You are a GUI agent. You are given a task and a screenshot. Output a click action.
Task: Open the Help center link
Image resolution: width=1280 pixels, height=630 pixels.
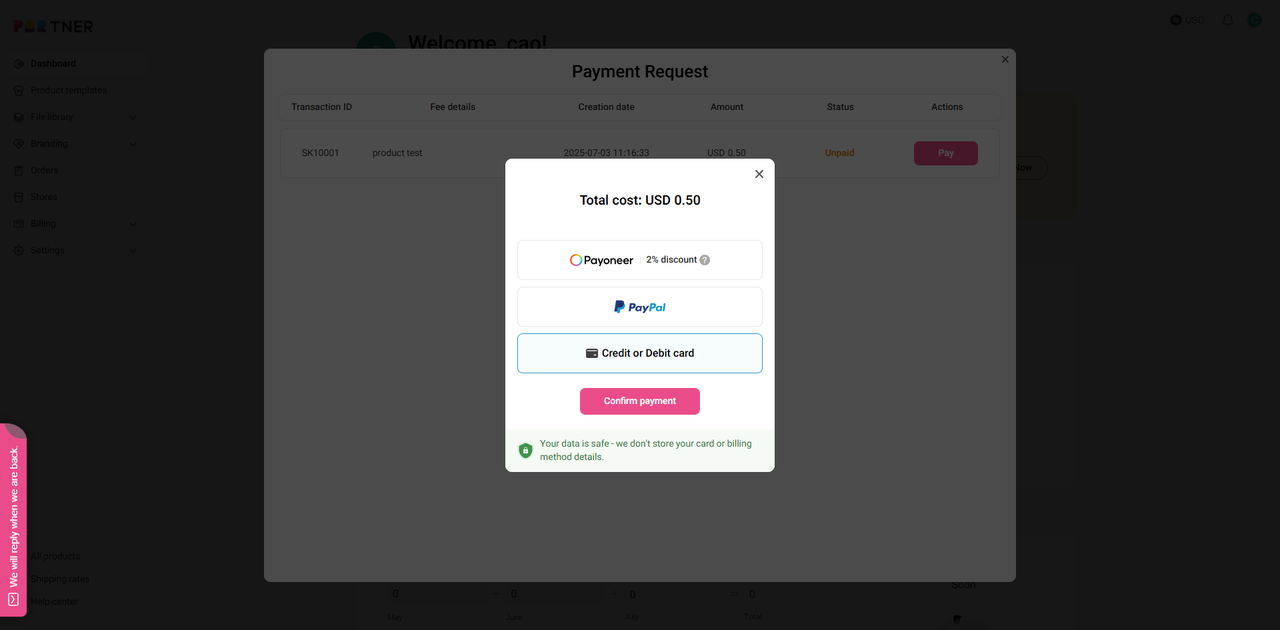pos(54,602)
